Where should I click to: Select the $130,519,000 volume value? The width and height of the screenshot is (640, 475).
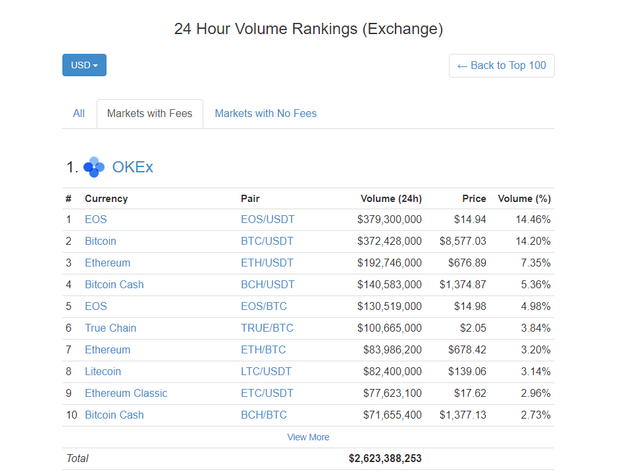click(x=389, y=306)
